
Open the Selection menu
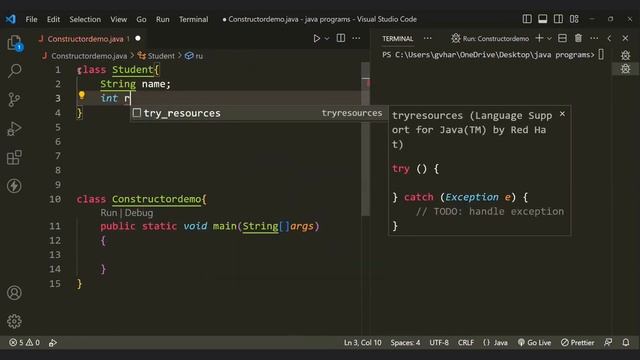85,19
